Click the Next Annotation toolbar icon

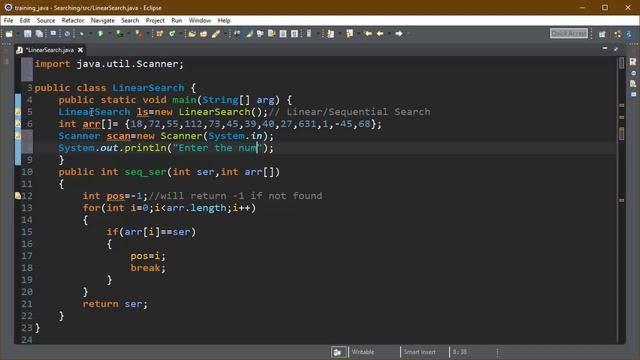[331, 33]
